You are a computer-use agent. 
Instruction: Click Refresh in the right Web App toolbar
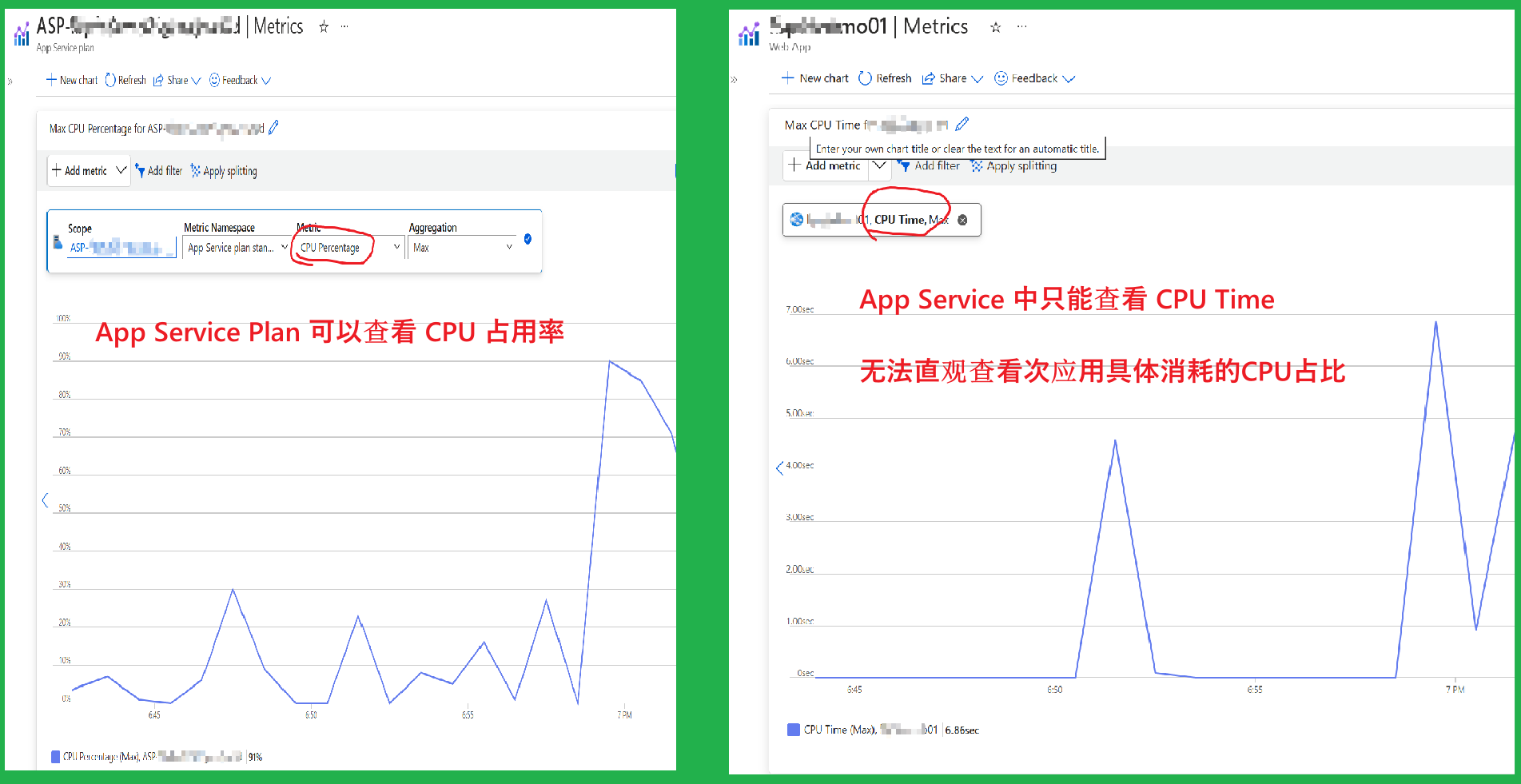(x=885, y=78)
